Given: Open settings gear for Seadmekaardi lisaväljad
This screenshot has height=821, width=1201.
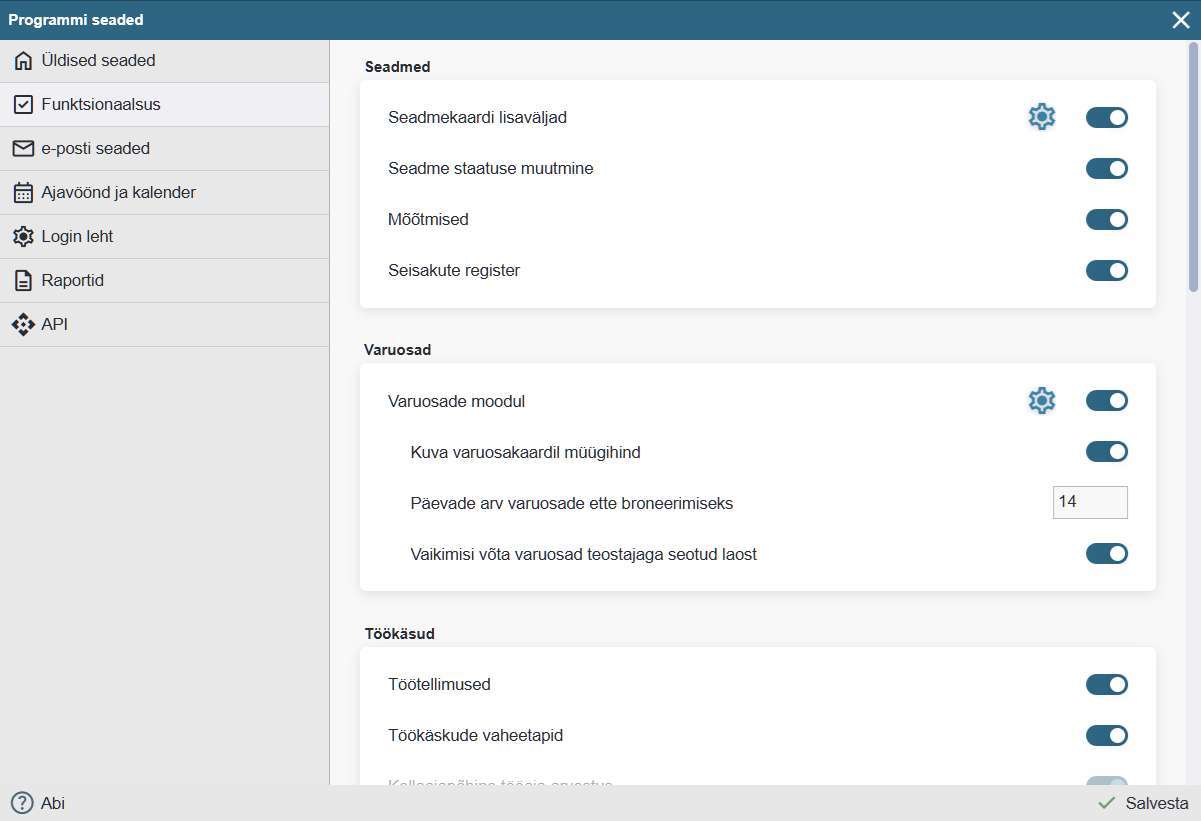Looking at the screenshot, I should click(x=1041, y=118).
